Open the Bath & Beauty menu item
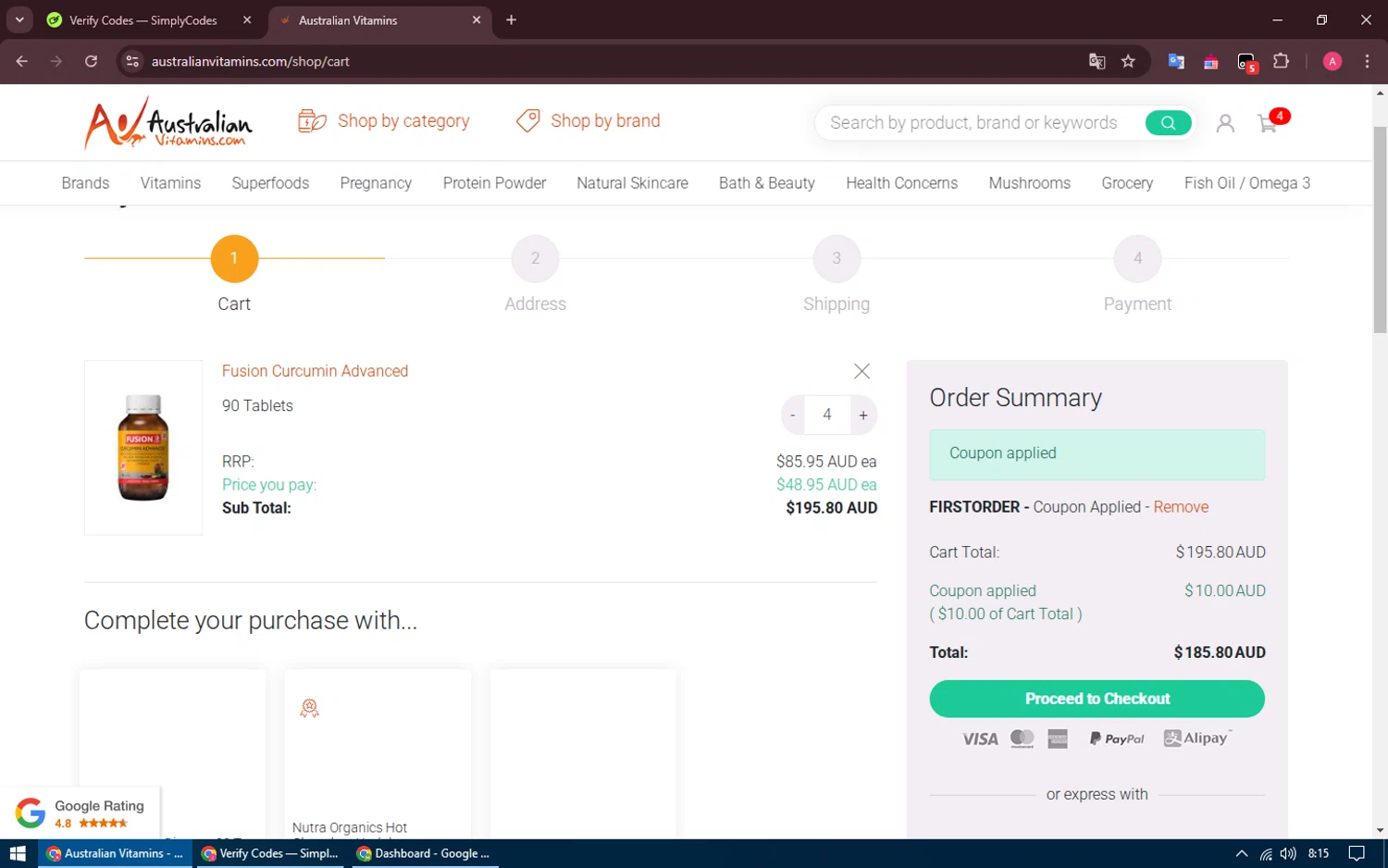Viewport: 1388px width, 868px height. tap(767, 183)
